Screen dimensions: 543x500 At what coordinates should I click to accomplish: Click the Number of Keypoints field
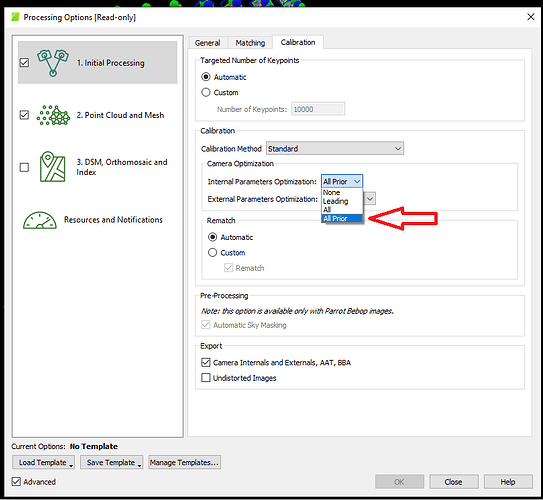[x=318, y=109]
